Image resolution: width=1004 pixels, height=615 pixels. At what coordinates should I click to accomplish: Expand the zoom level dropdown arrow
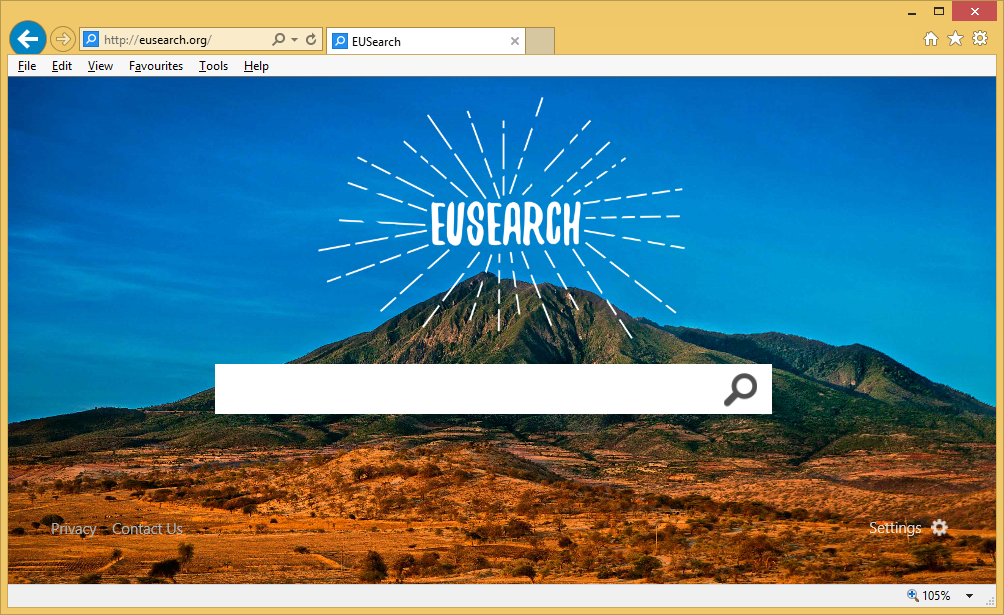tap(969, 596)
